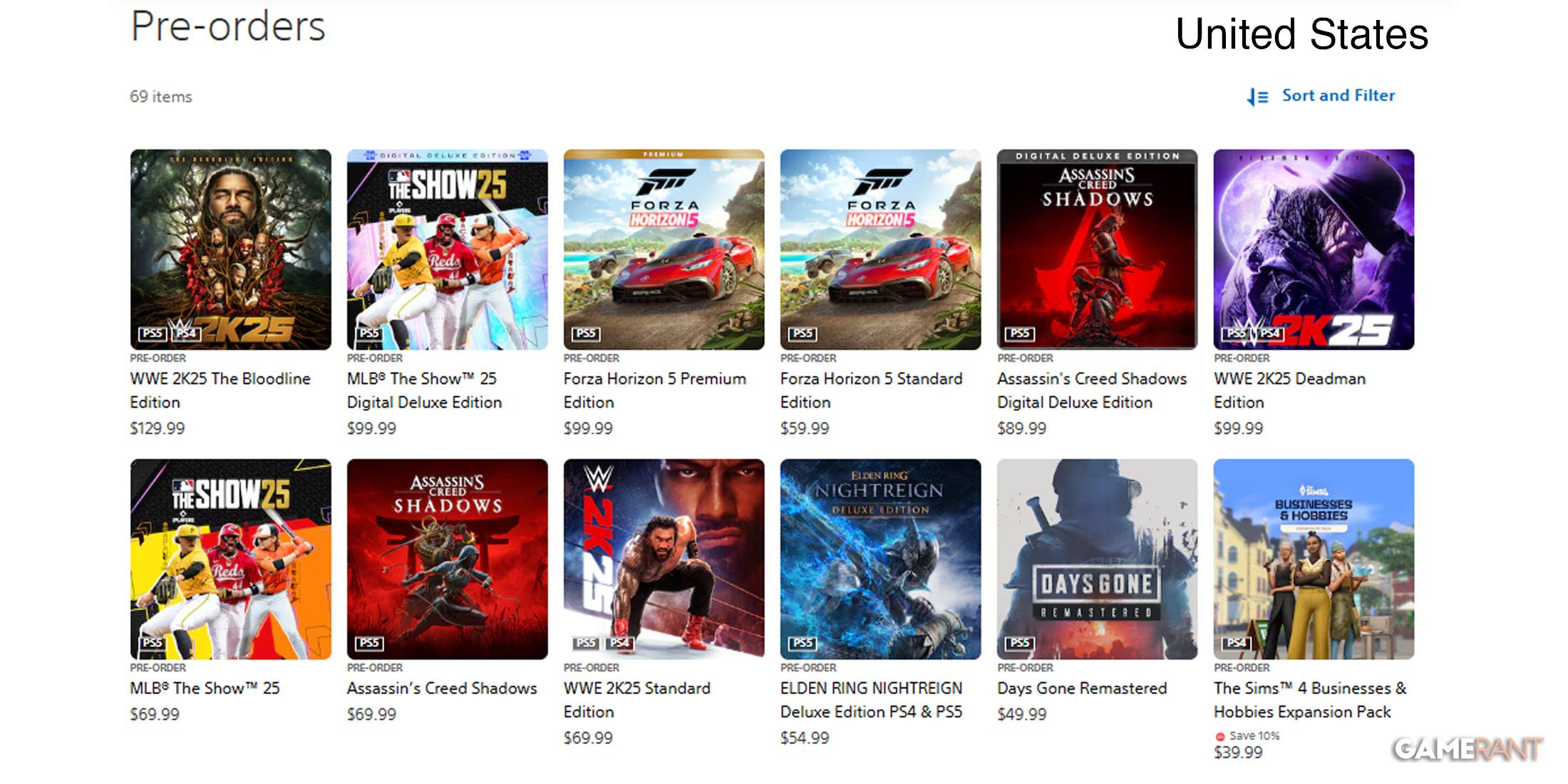
Task: Click the PS4 badge on Sims 4 cover
Action: tap(1236, 643)
